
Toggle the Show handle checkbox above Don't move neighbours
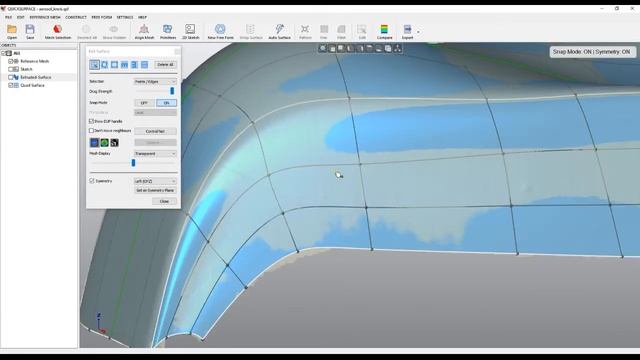coord(91,121)
